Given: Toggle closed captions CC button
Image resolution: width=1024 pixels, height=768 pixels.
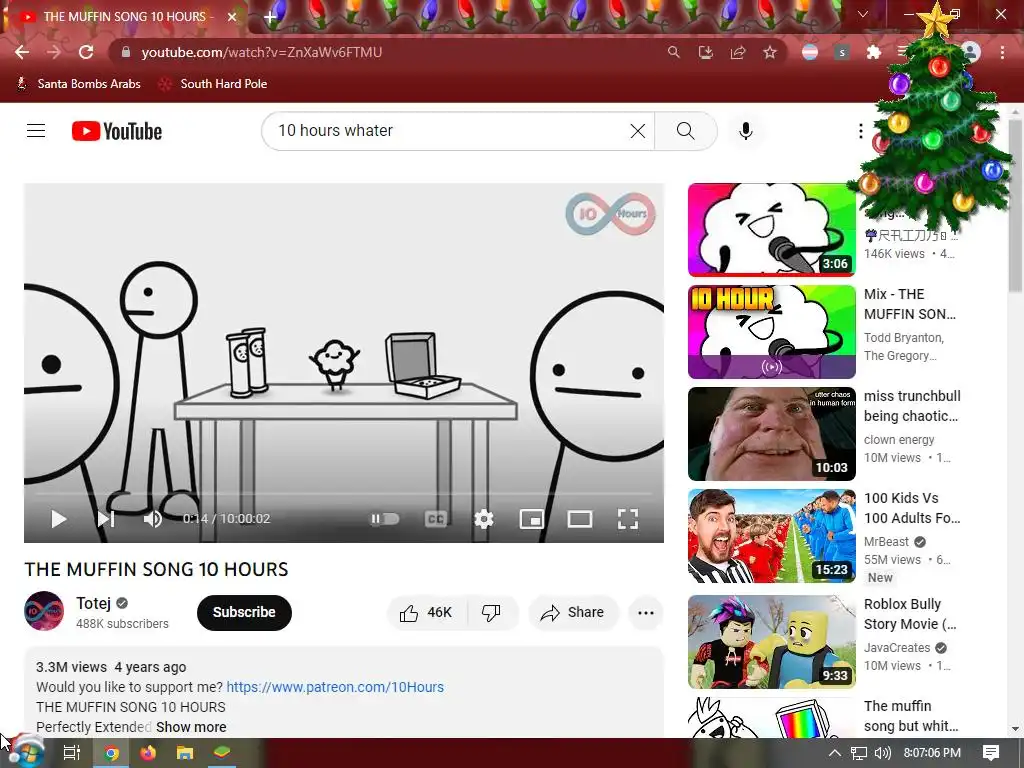Looking at the screenshot, I should coord(436,519).
